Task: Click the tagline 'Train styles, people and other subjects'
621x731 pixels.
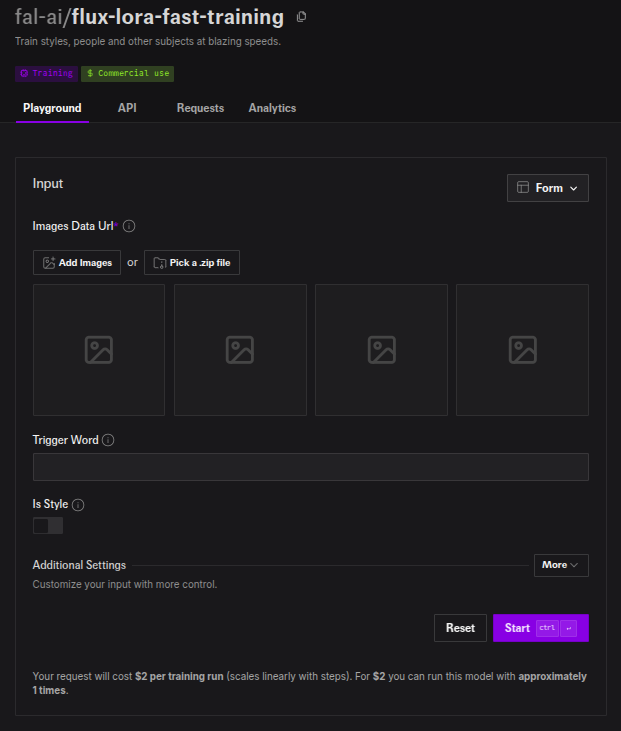Action: [x=148, y=41]
